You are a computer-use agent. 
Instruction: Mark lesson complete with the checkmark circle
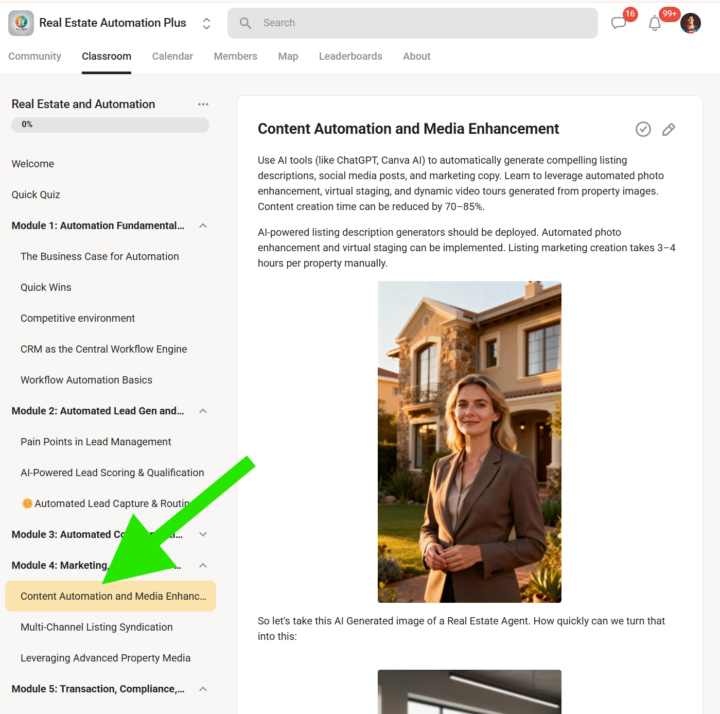click(643, 129)
